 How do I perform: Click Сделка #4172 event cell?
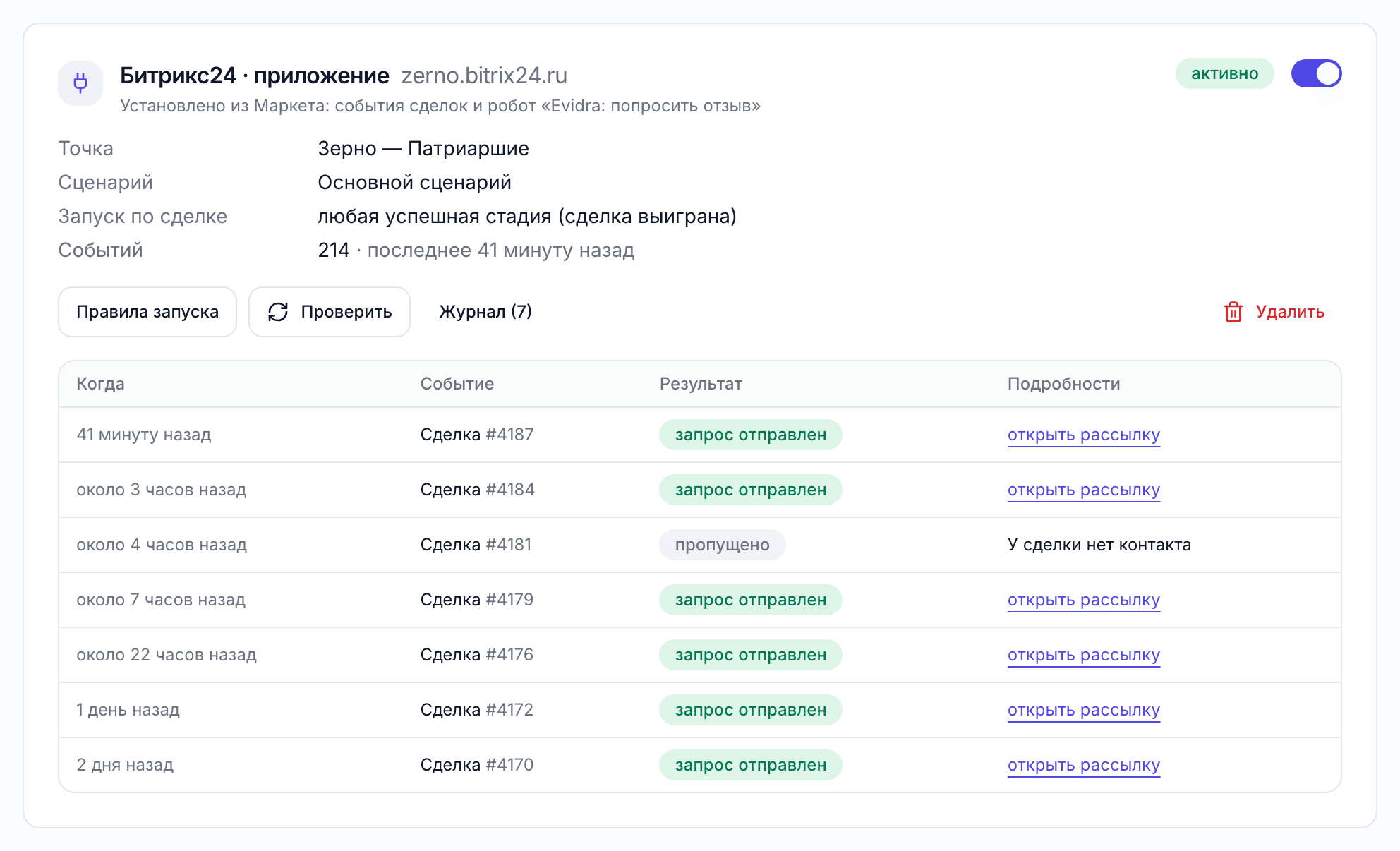pos(477,710)
